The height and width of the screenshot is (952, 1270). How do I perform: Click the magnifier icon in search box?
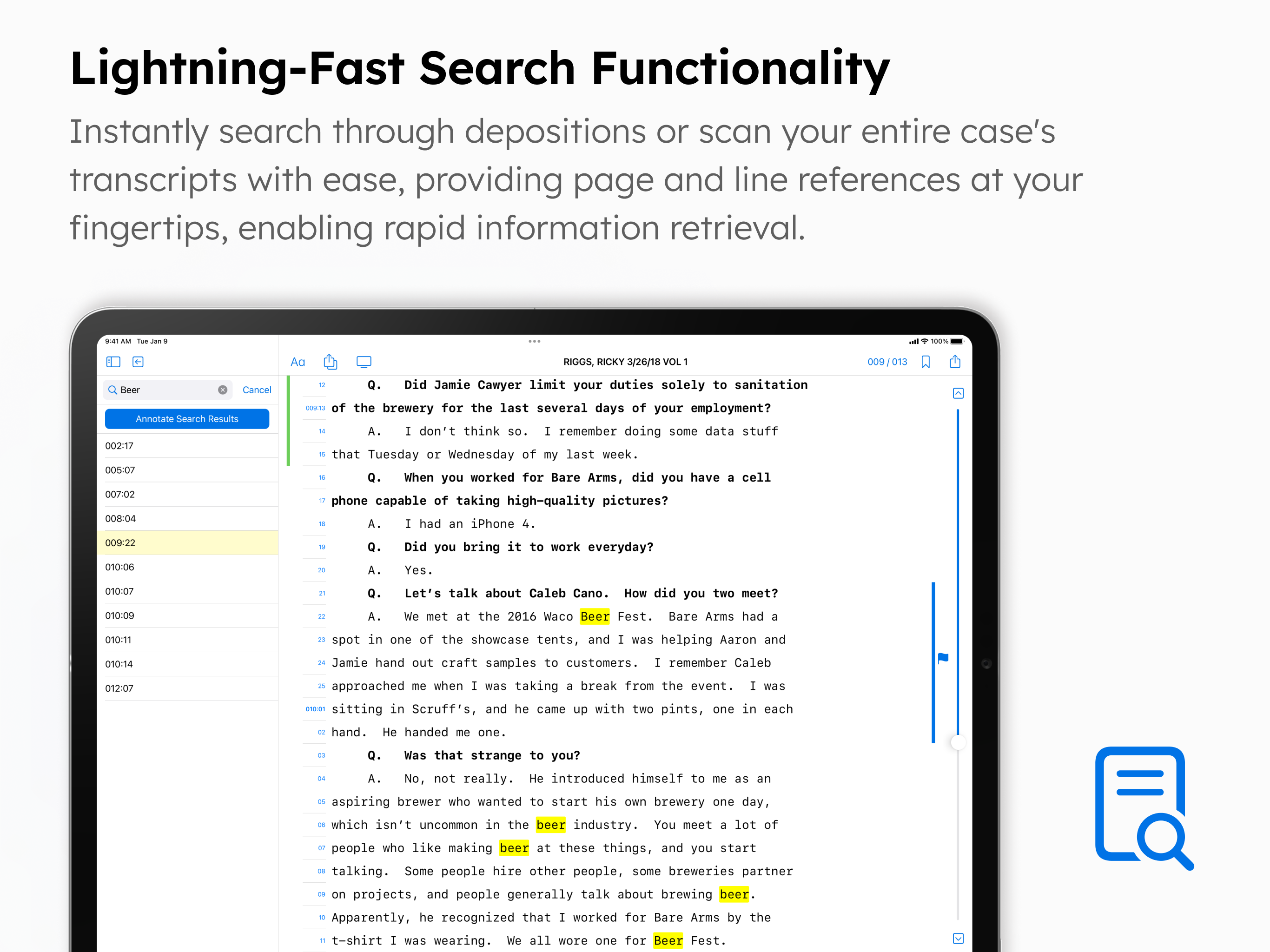112,390
